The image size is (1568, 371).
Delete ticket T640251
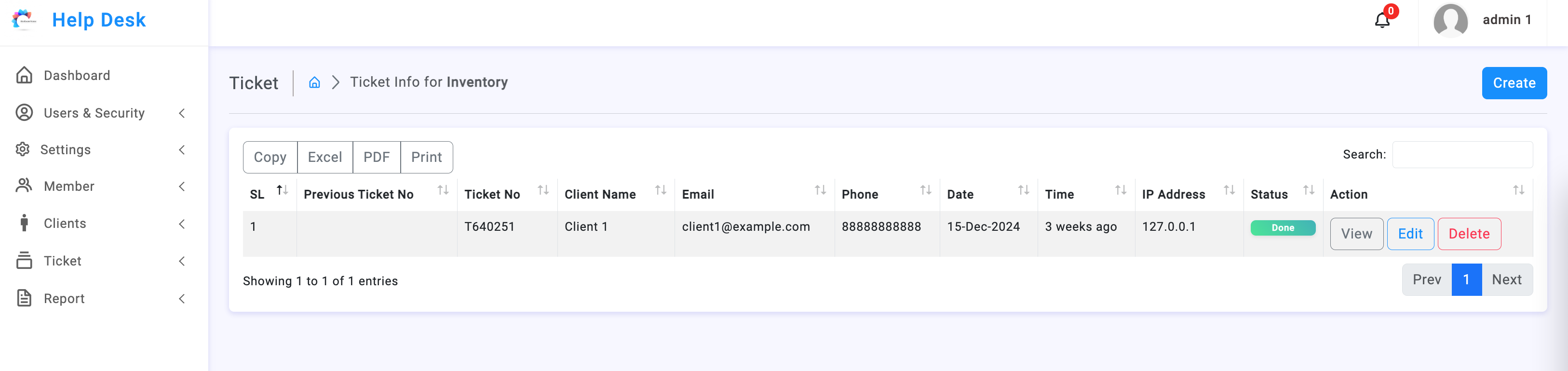point(1469,234)
